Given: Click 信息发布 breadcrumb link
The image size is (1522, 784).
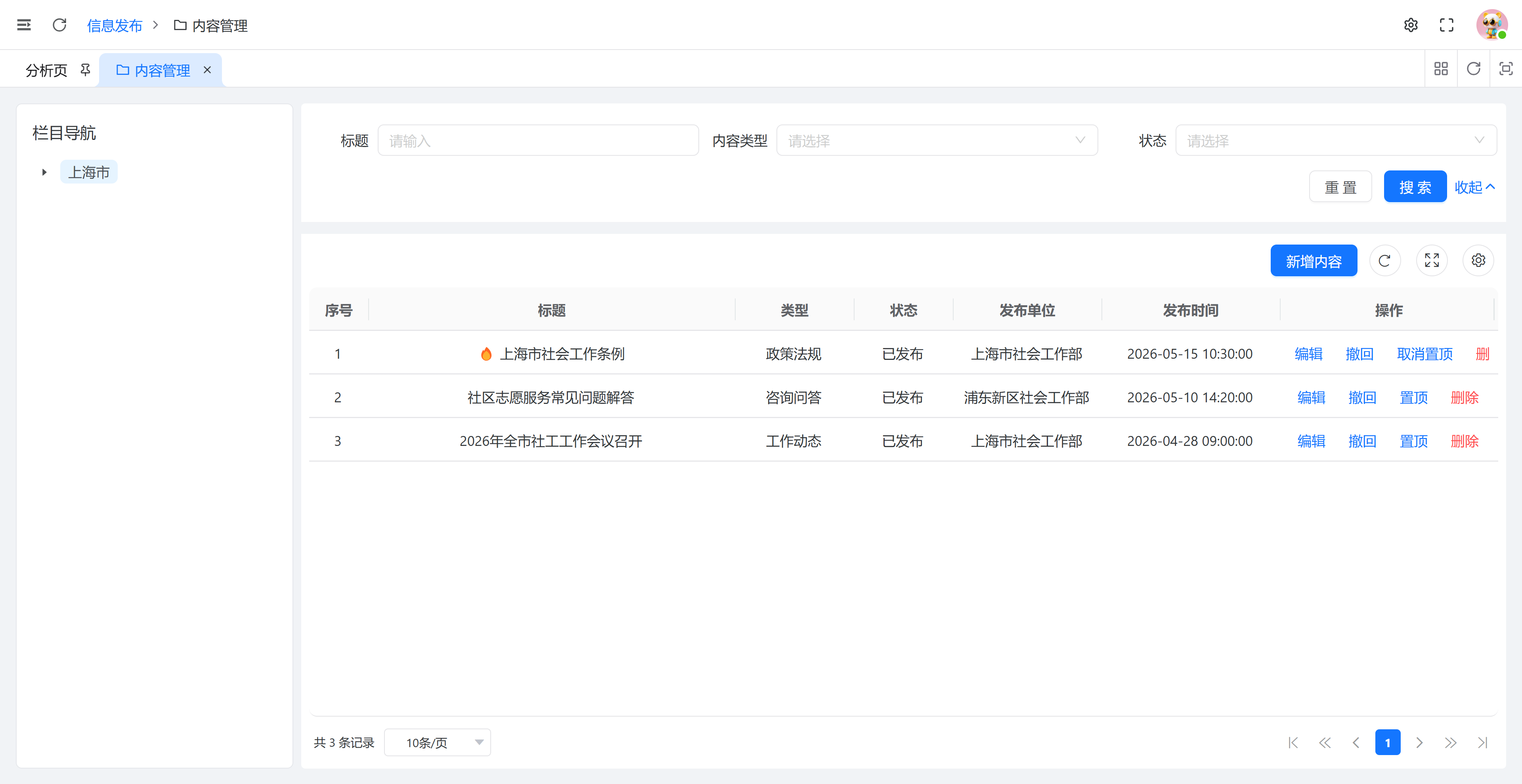Looking at the screenshot, I should pos(115,25).
